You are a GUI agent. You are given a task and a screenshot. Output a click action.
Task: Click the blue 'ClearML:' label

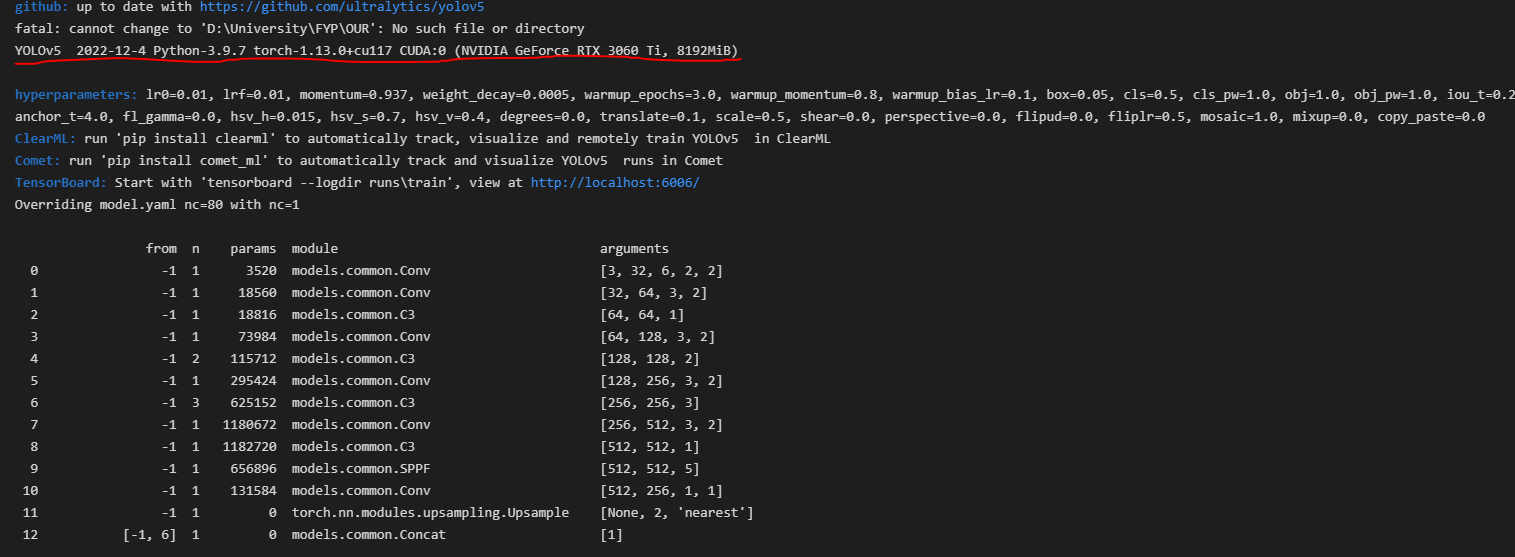tap(40, 139)
